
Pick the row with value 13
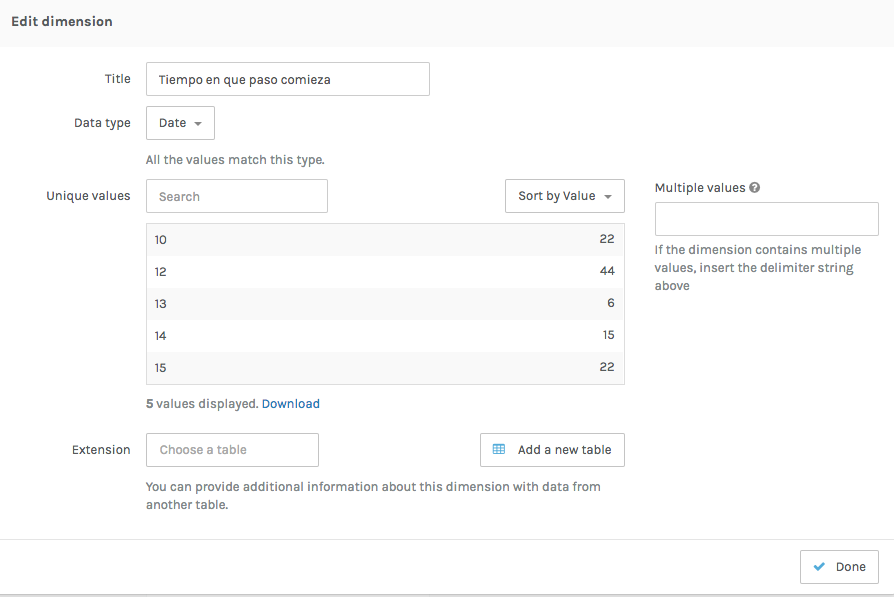pos(385,304)
